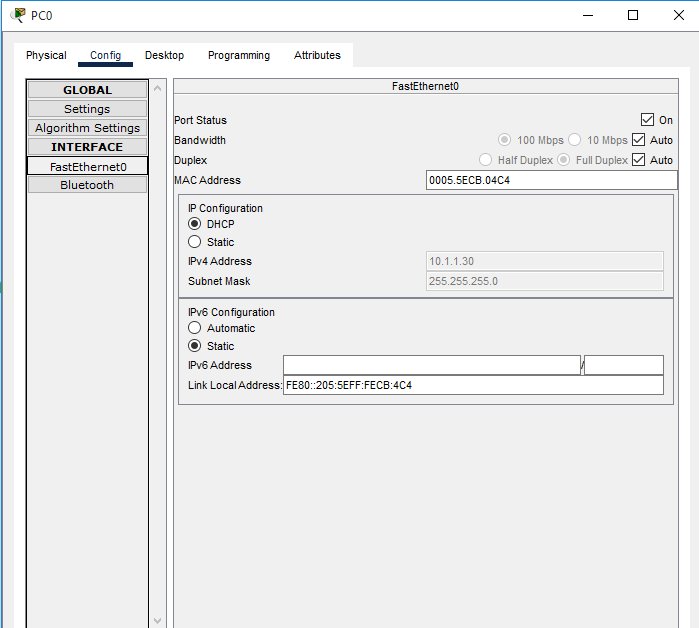Screen dimensions: 699x628
Task: Select the Bluetooth interface
Action: pyautogui.click(x=87, y=185)
